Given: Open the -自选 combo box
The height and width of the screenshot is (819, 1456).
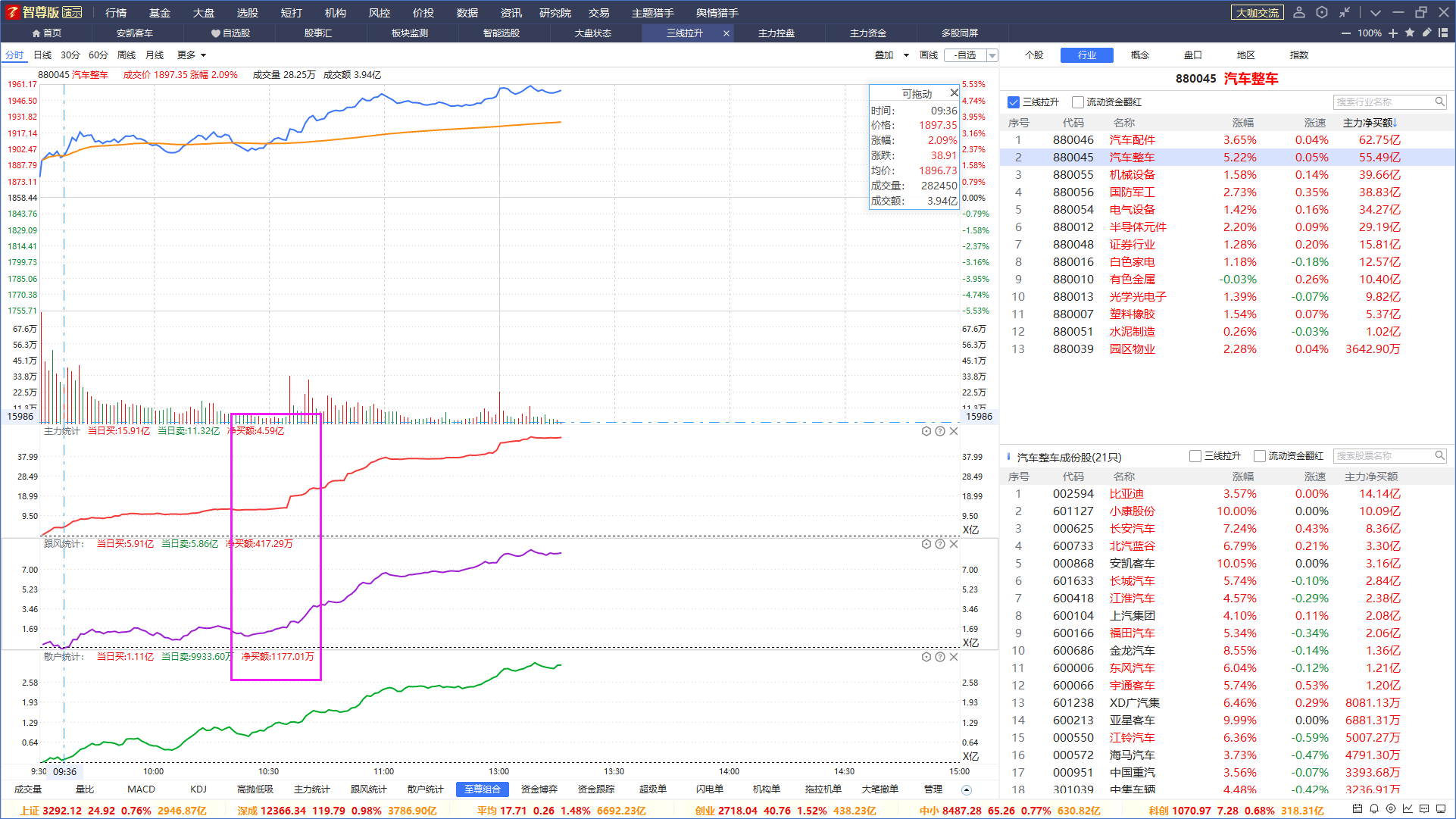Looking at the screenshot, I should tap(971, 55).
